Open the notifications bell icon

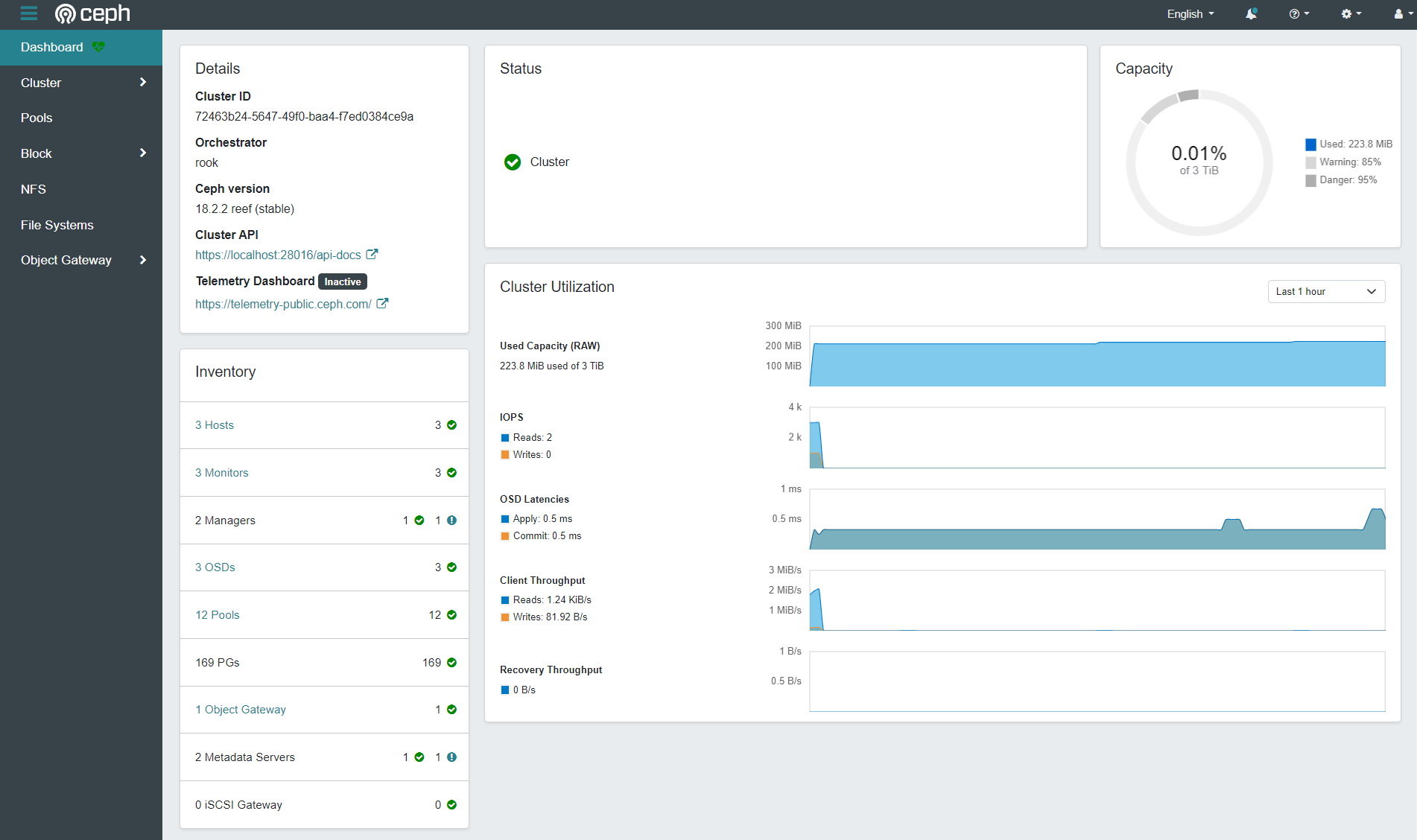coord(1251,13)
